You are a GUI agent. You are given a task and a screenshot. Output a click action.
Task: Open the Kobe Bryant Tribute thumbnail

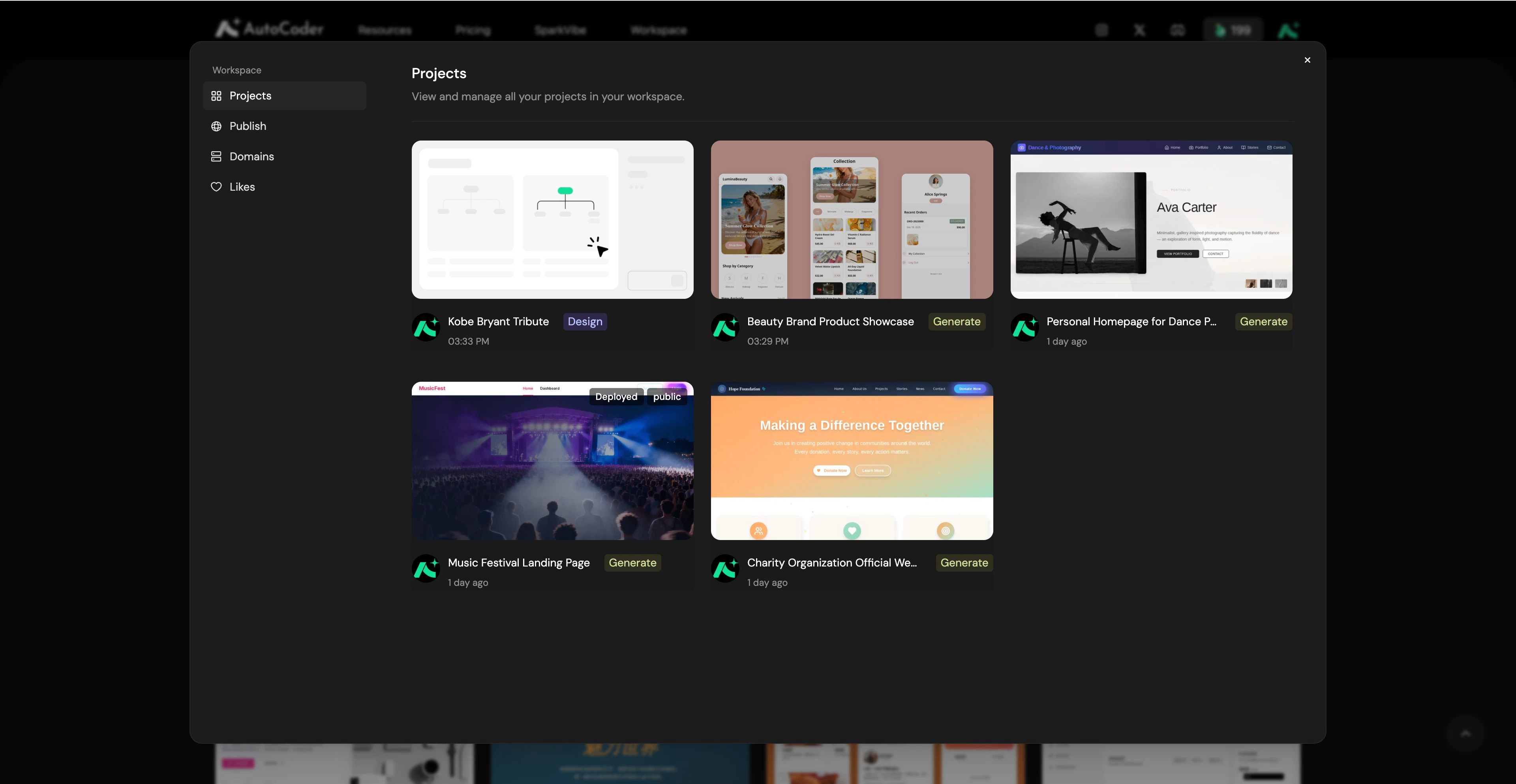pyautogui.click(x=552, y=219)
